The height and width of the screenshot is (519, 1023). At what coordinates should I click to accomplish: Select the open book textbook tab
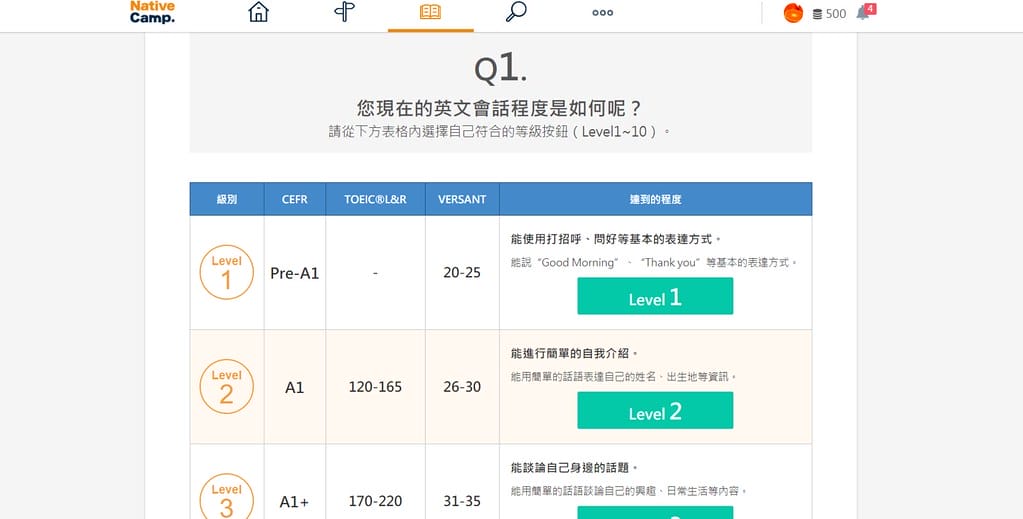click(431, 12)
